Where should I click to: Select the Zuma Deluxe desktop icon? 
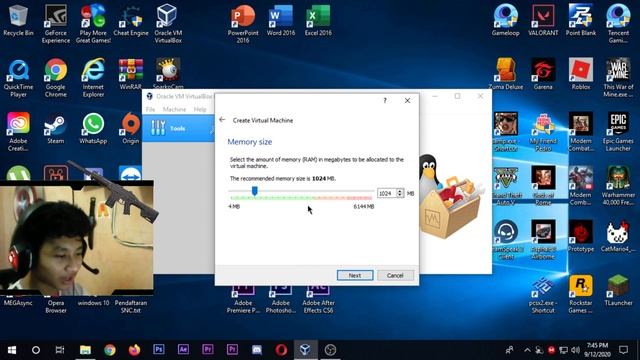click(505, 73)
